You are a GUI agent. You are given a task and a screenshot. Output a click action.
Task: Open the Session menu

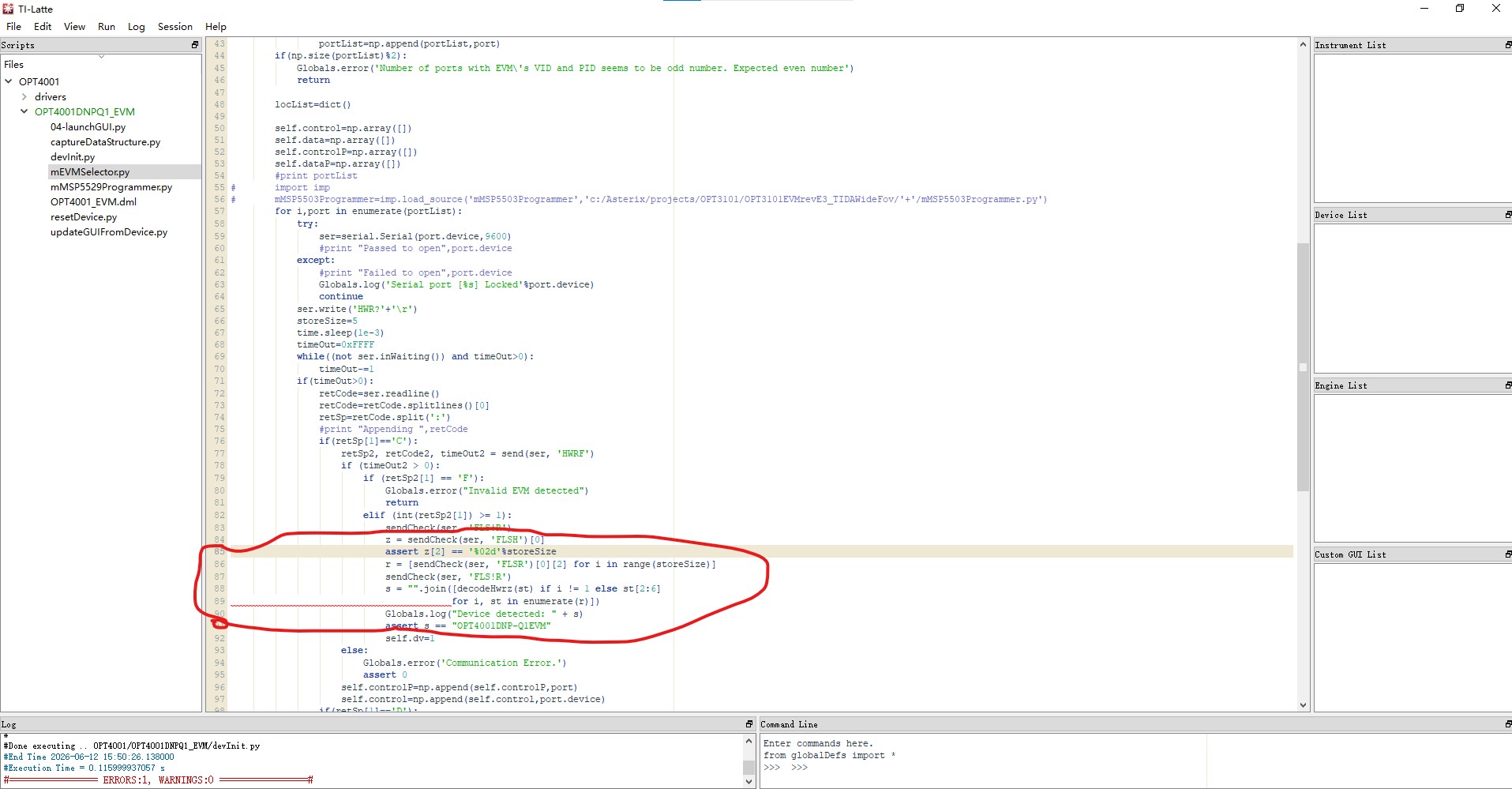(174, 26)
